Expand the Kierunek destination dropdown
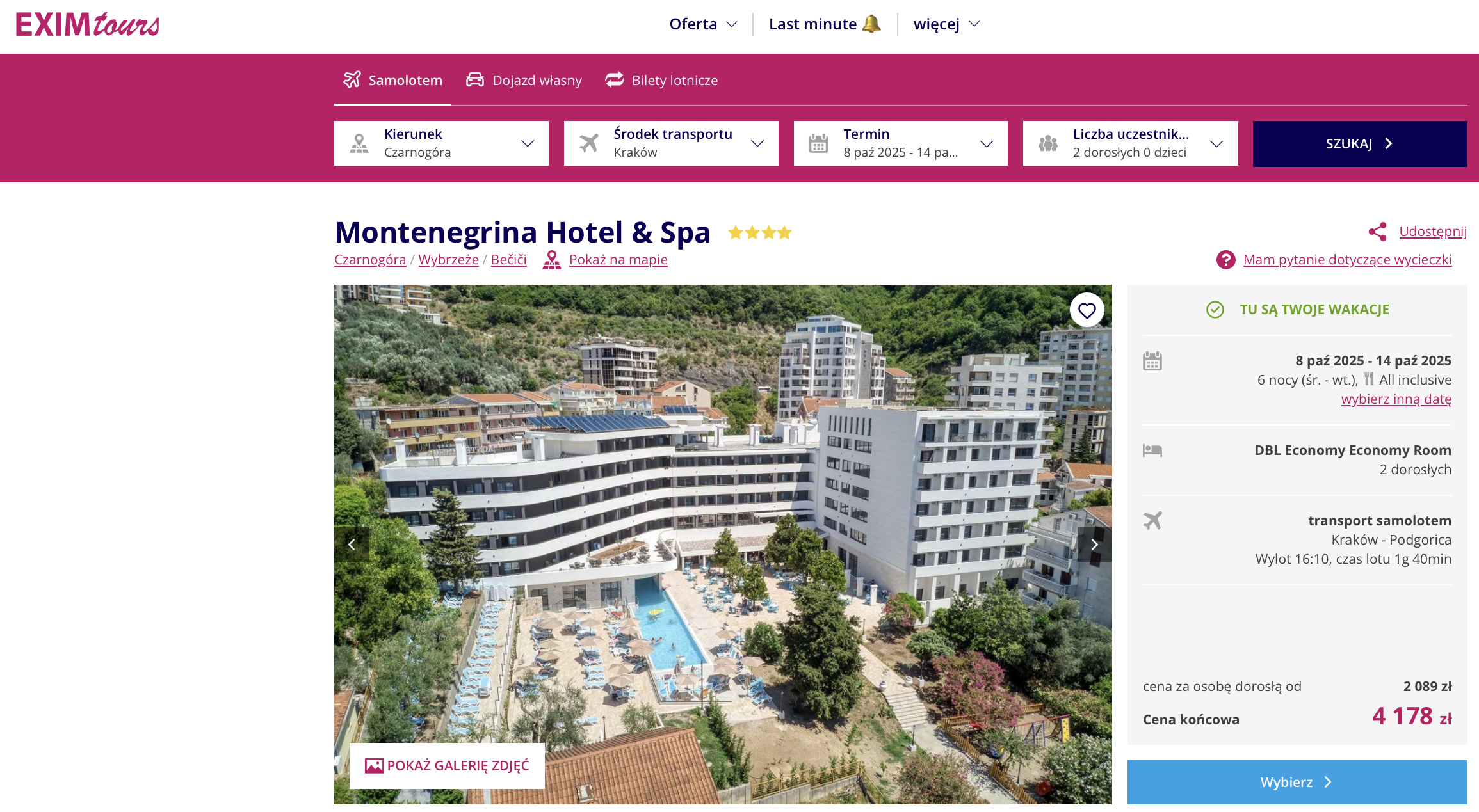Screen dimensions: 1479x812 [x=441, y=143]
